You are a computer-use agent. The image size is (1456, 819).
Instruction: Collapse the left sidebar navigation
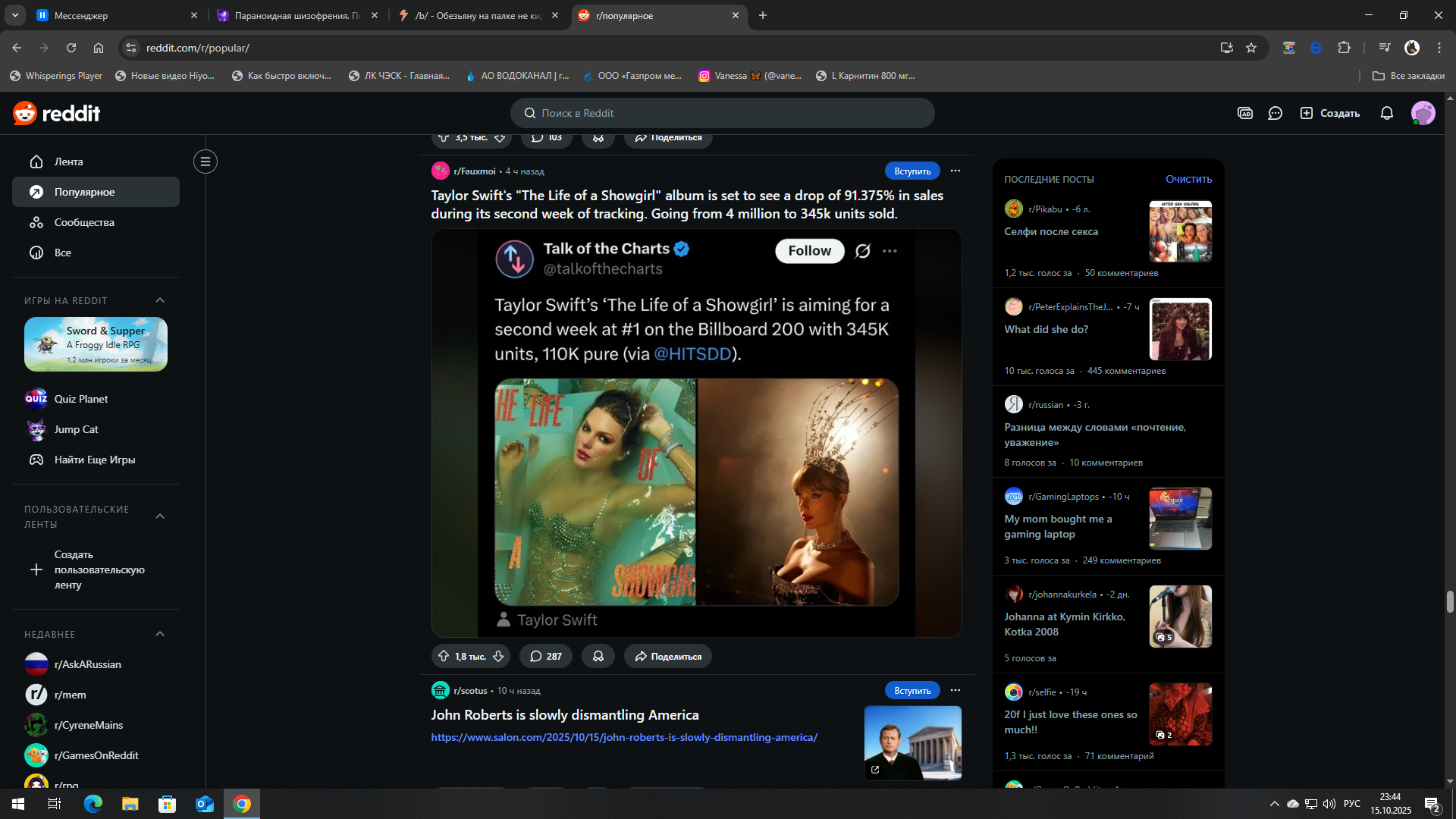(x=205, y=162)
